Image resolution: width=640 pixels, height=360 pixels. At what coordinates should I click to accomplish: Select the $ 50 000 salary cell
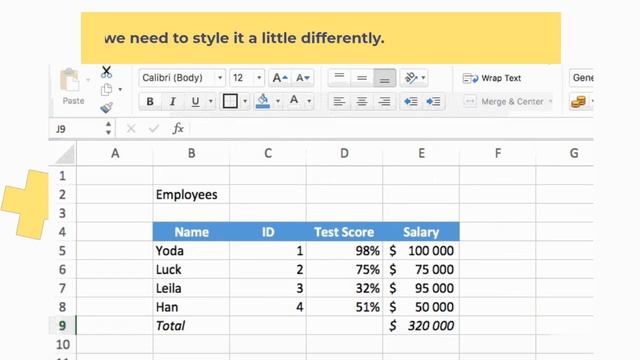[x=421, y=307]
